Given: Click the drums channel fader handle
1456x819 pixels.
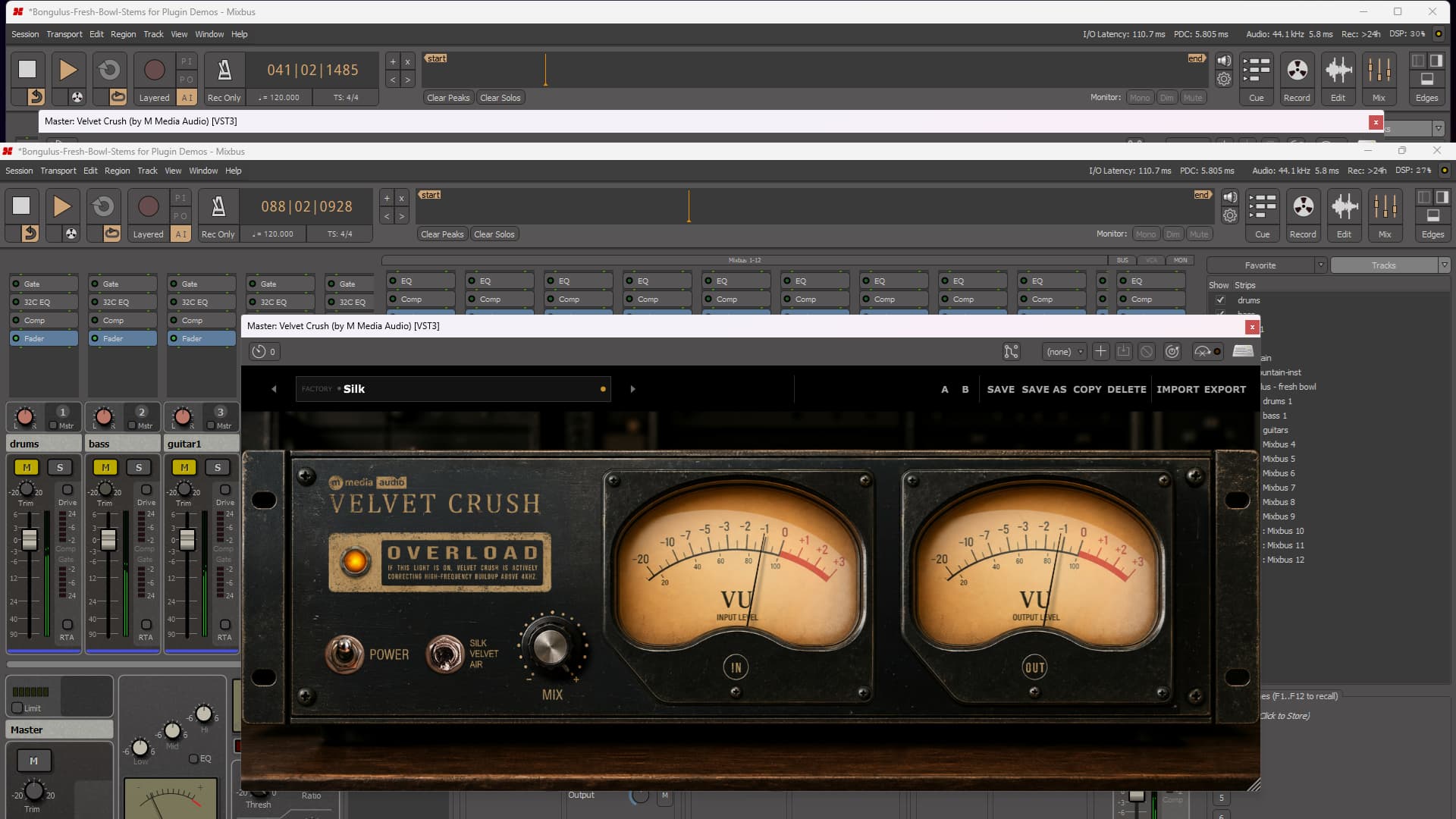Looking at the screenshot, I should (x=30, y=539).
